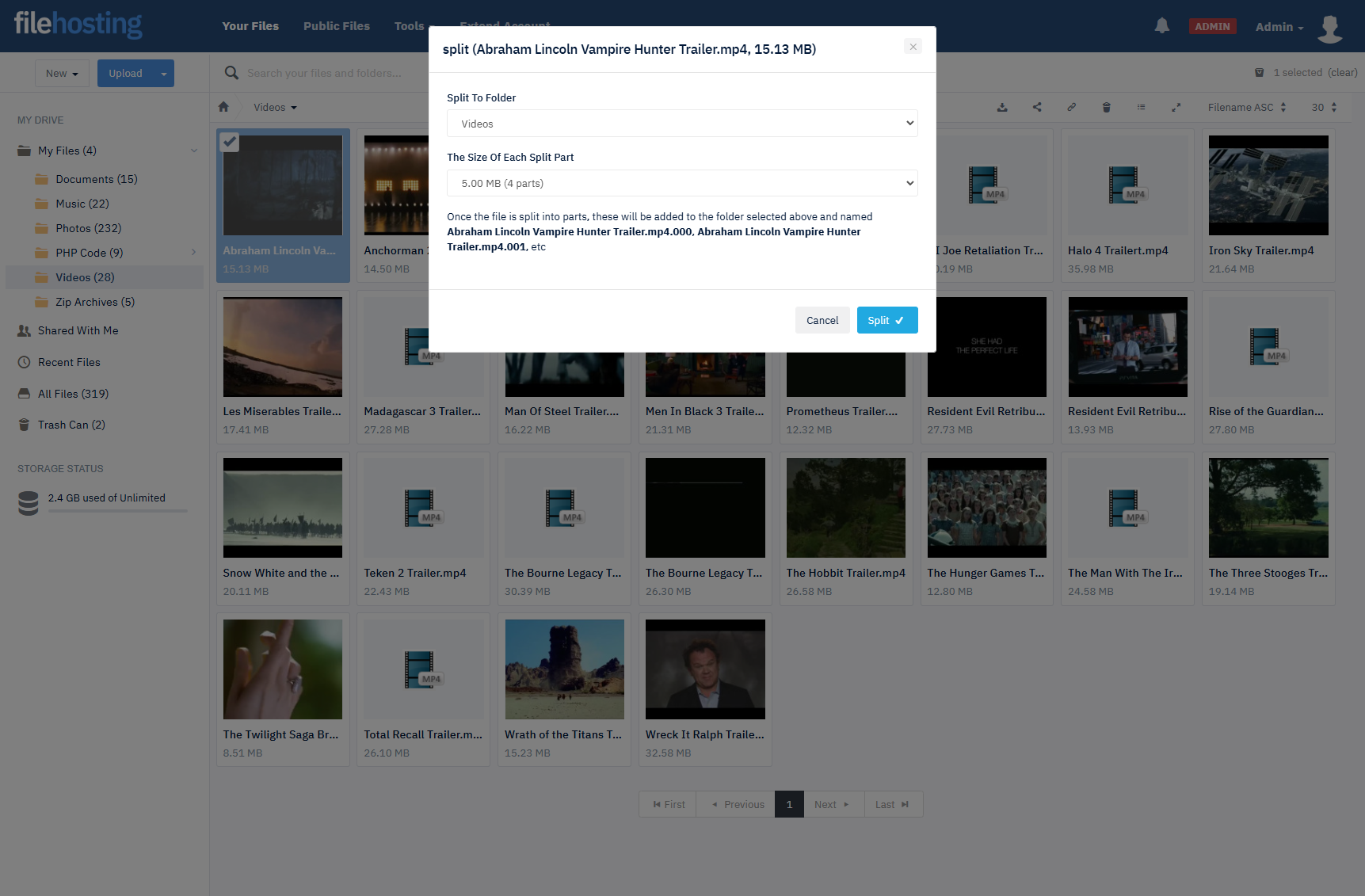Open the split part size dropdown
1365x896 pixels.
681,183
